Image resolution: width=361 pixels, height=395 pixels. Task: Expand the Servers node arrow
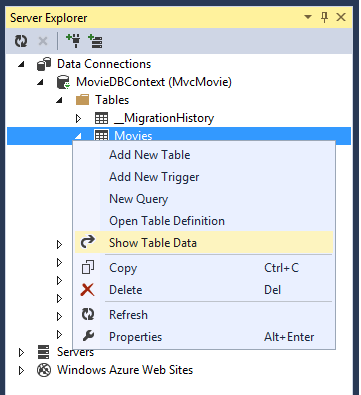(x=21, y=352)
